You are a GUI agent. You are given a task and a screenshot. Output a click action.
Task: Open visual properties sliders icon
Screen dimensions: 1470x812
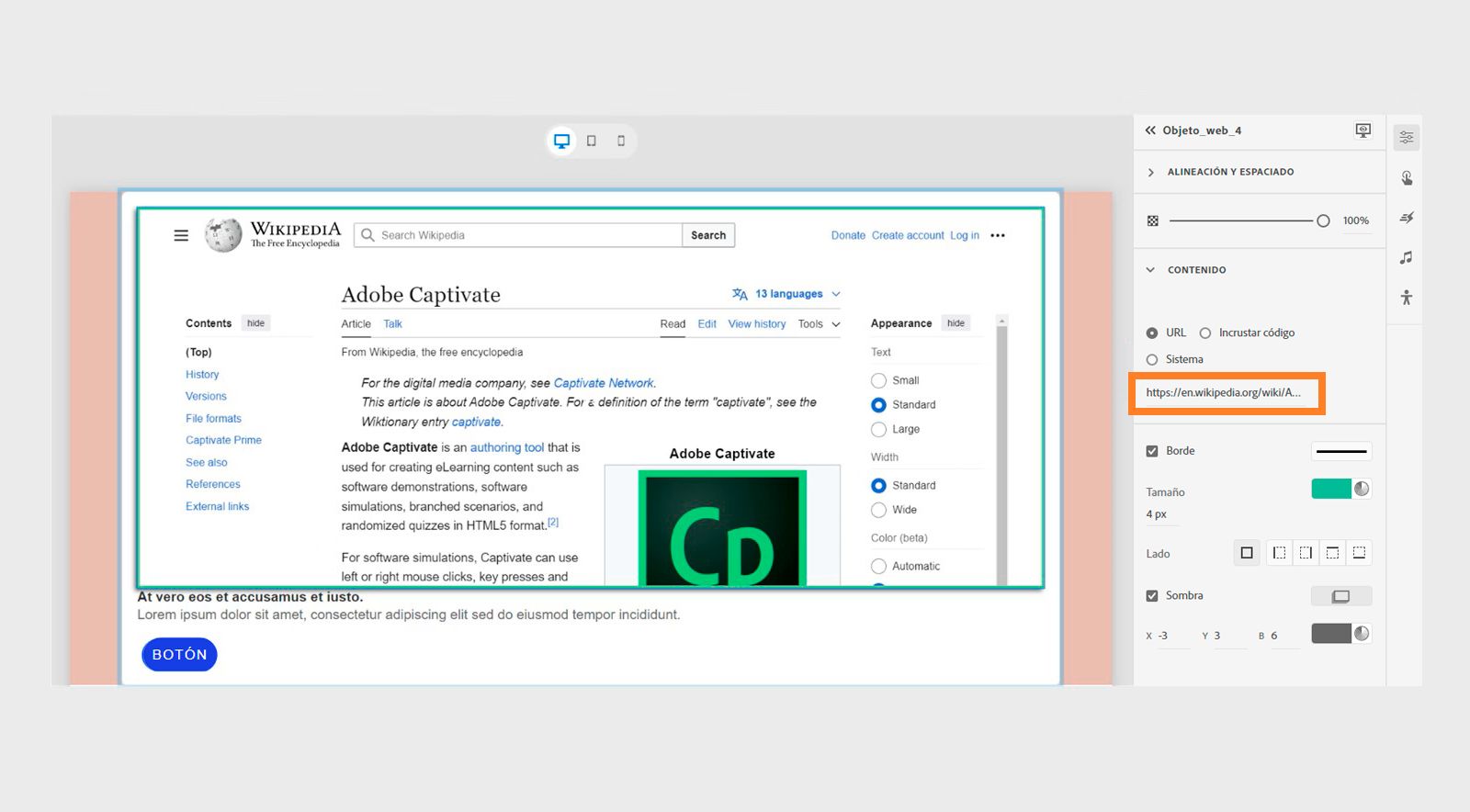[1407, 138]
